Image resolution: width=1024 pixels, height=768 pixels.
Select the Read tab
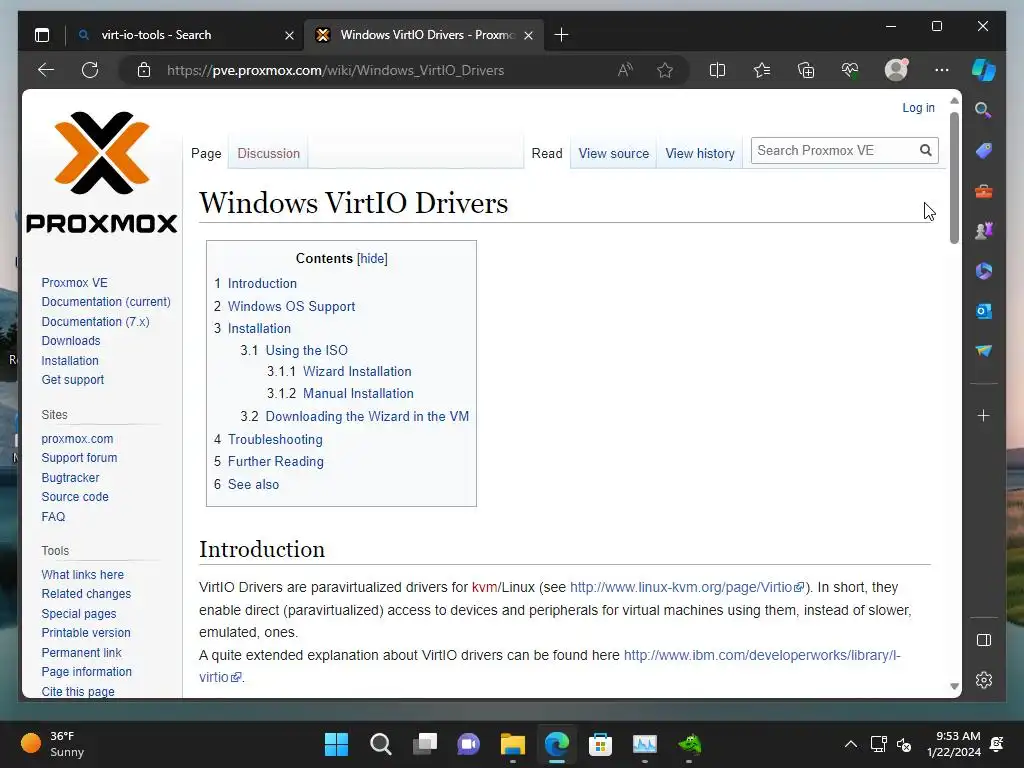coord(547,153)
